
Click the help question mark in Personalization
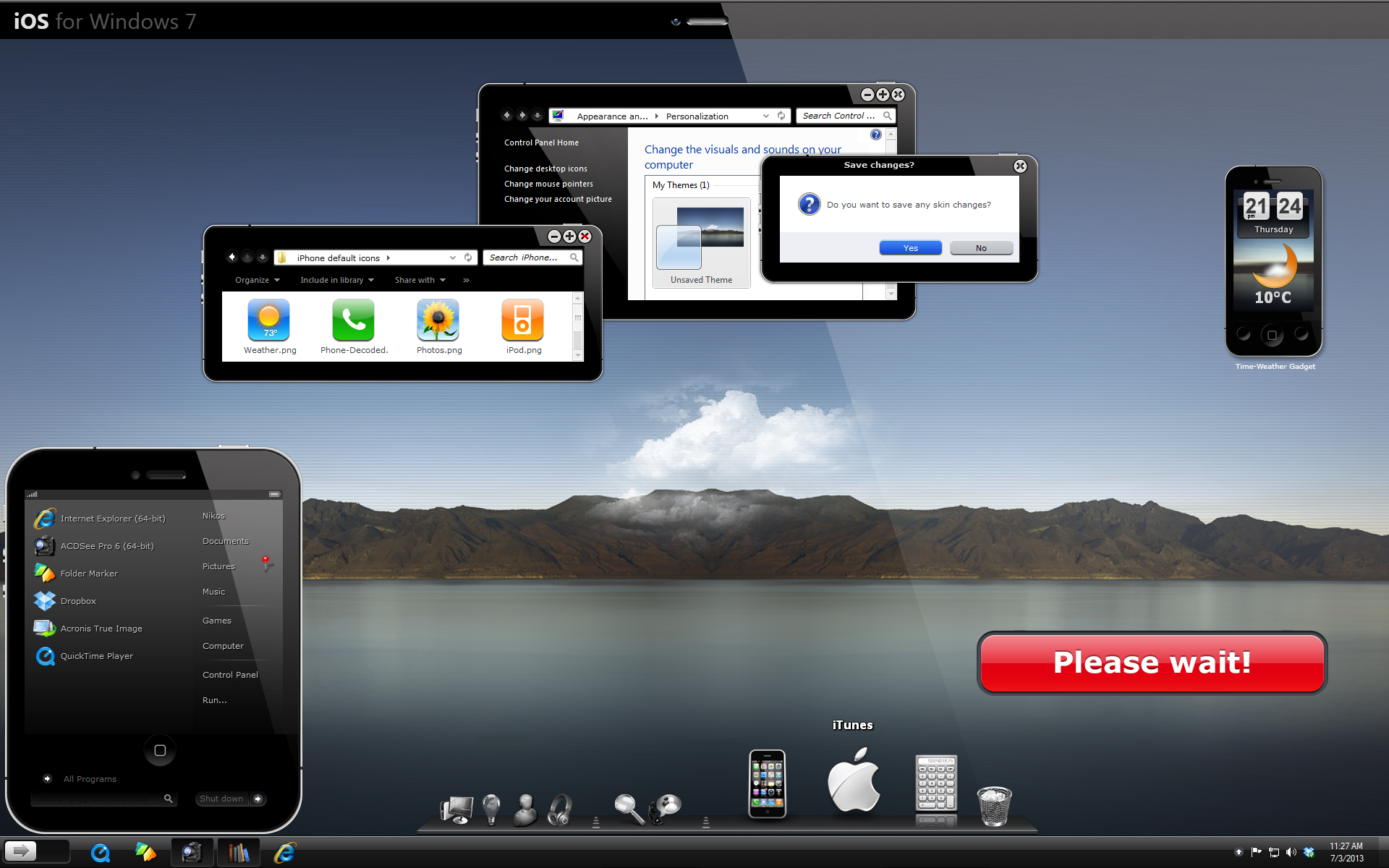[876, 135]
